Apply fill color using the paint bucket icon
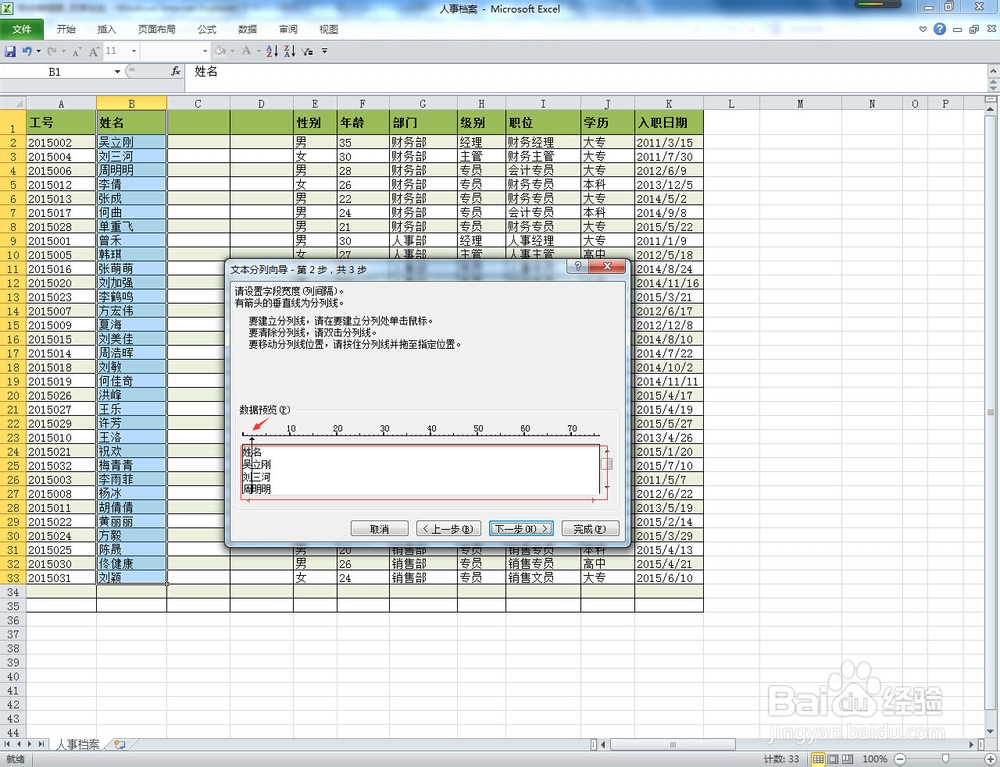The height and width of the screenshot is (767, 1000). 219,50
